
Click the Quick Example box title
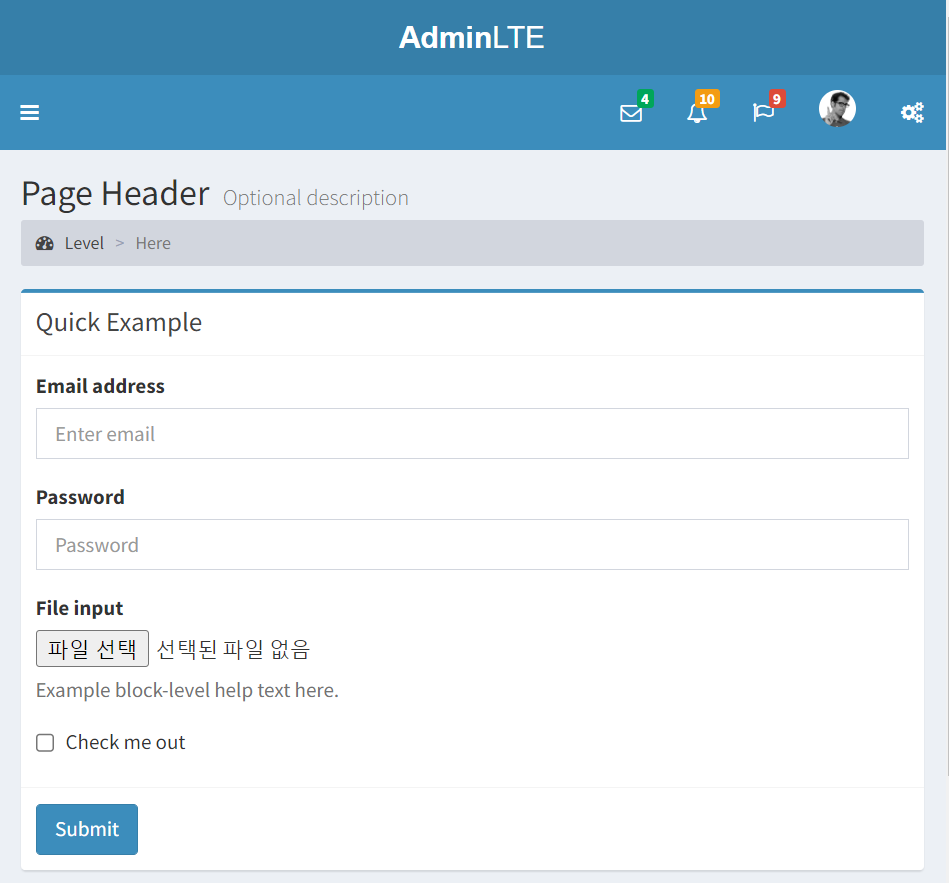click(119, 323)
